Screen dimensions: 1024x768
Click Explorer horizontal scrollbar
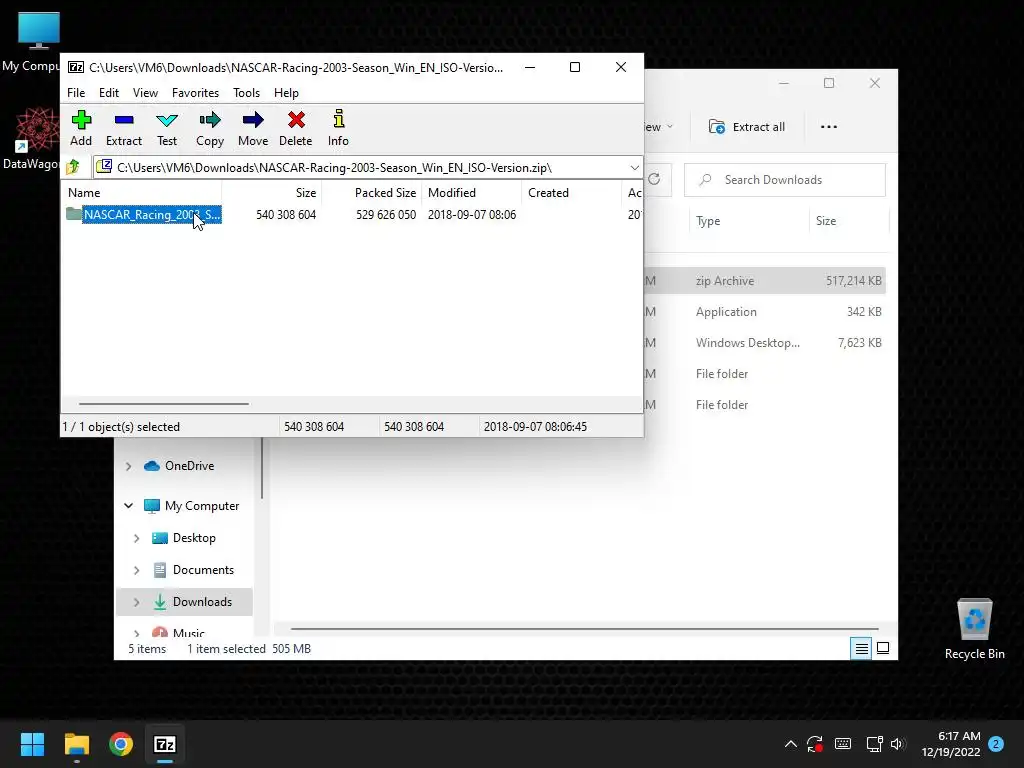click(x=584, y=629)
